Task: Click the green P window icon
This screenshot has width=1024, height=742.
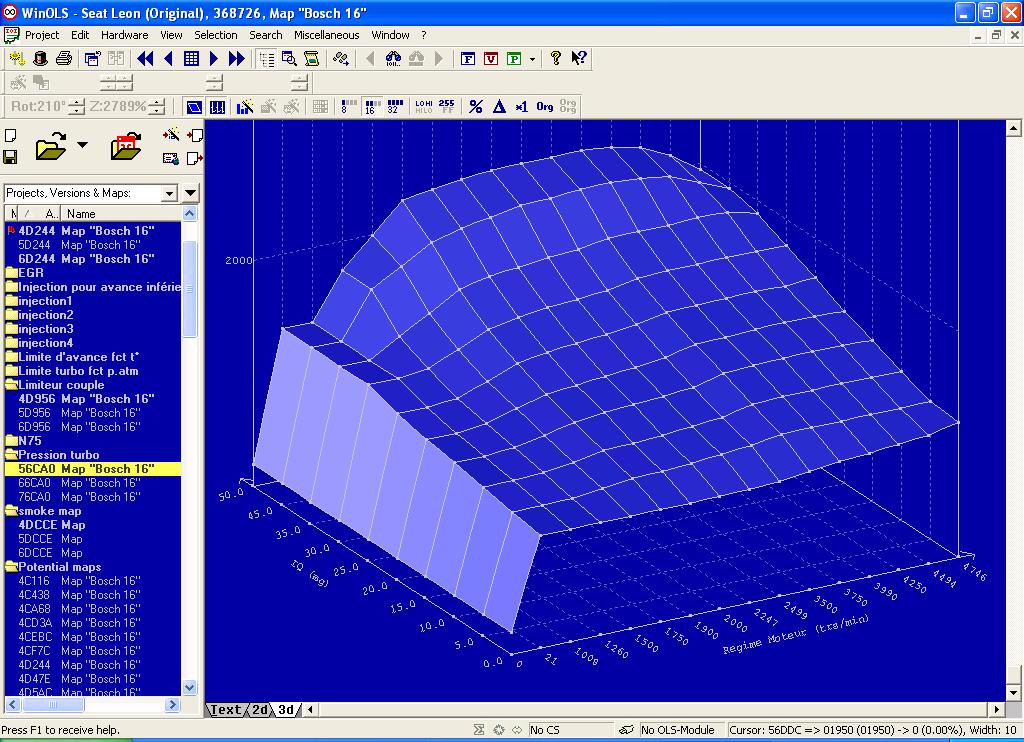Action: click(515, 59)
